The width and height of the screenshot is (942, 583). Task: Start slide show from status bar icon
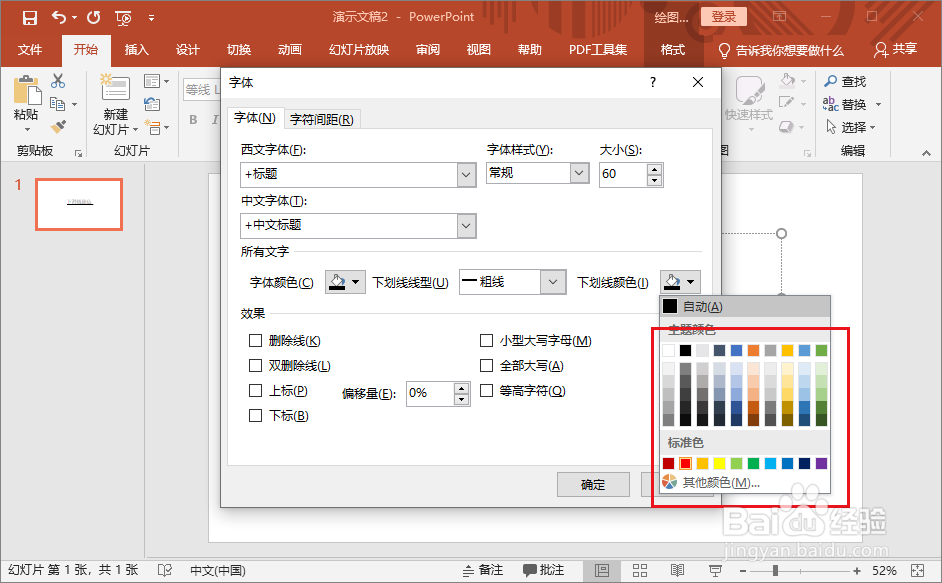click(x=715, y=569)
